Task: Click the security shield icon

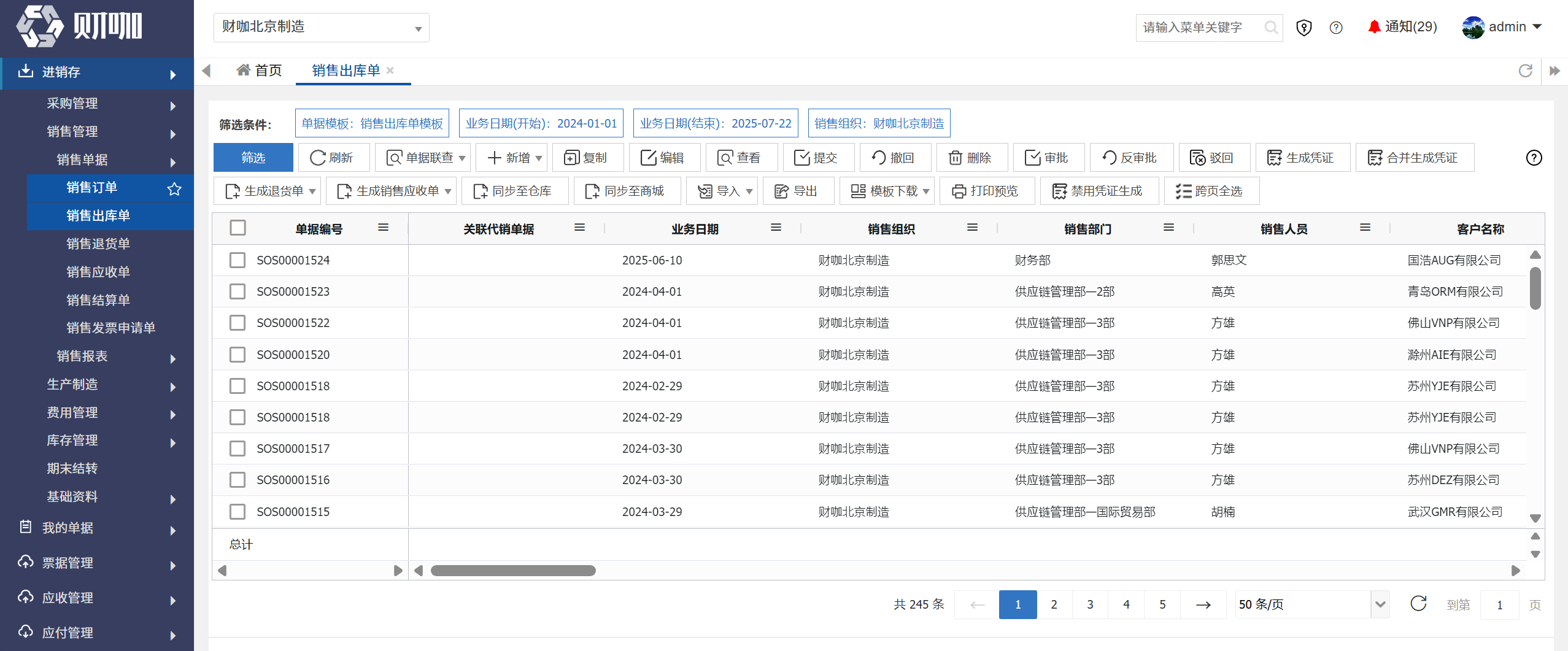Action: pos(1304,28)
